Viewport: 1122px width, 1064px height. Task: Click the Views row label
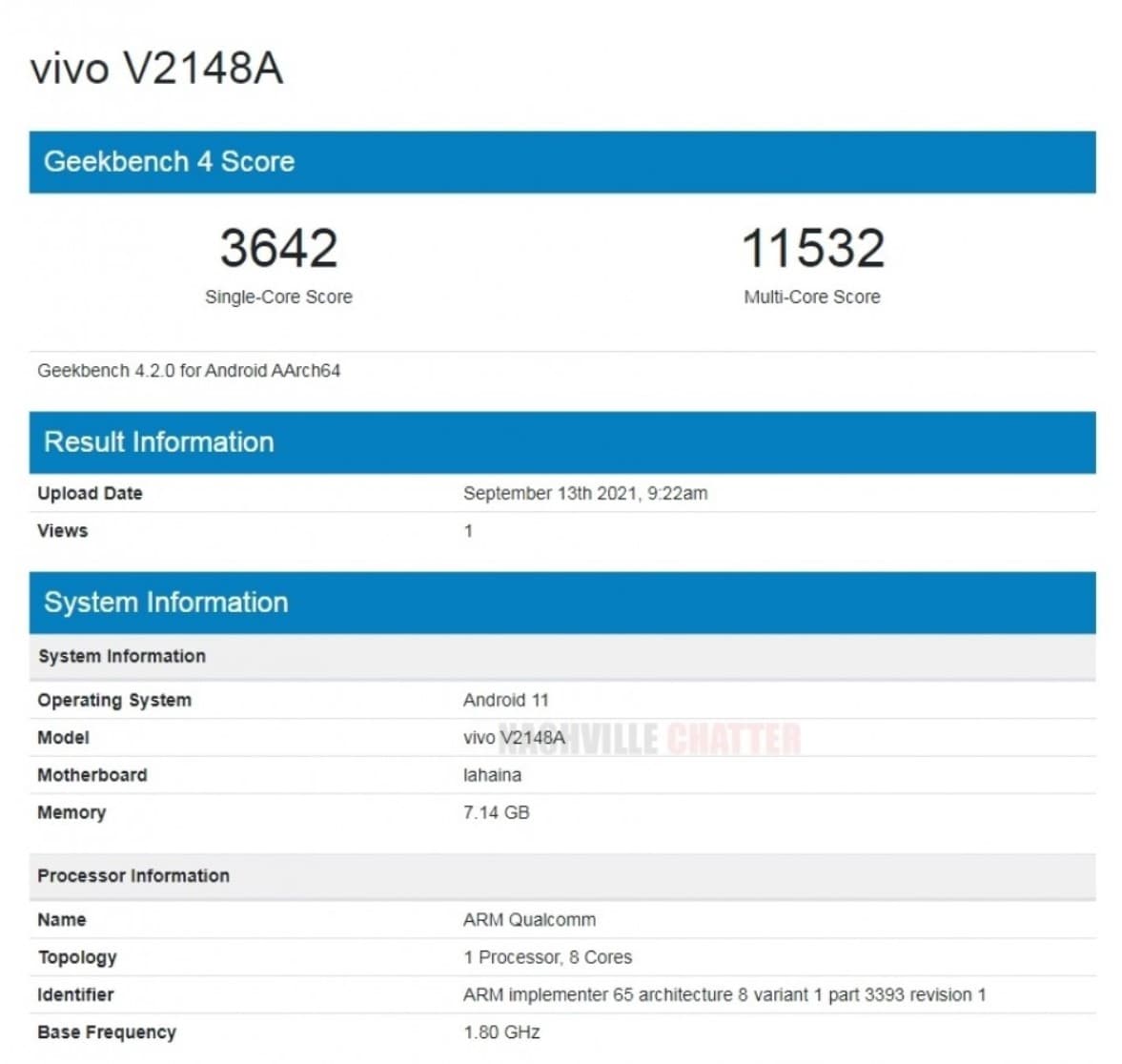tap(63, 531)
